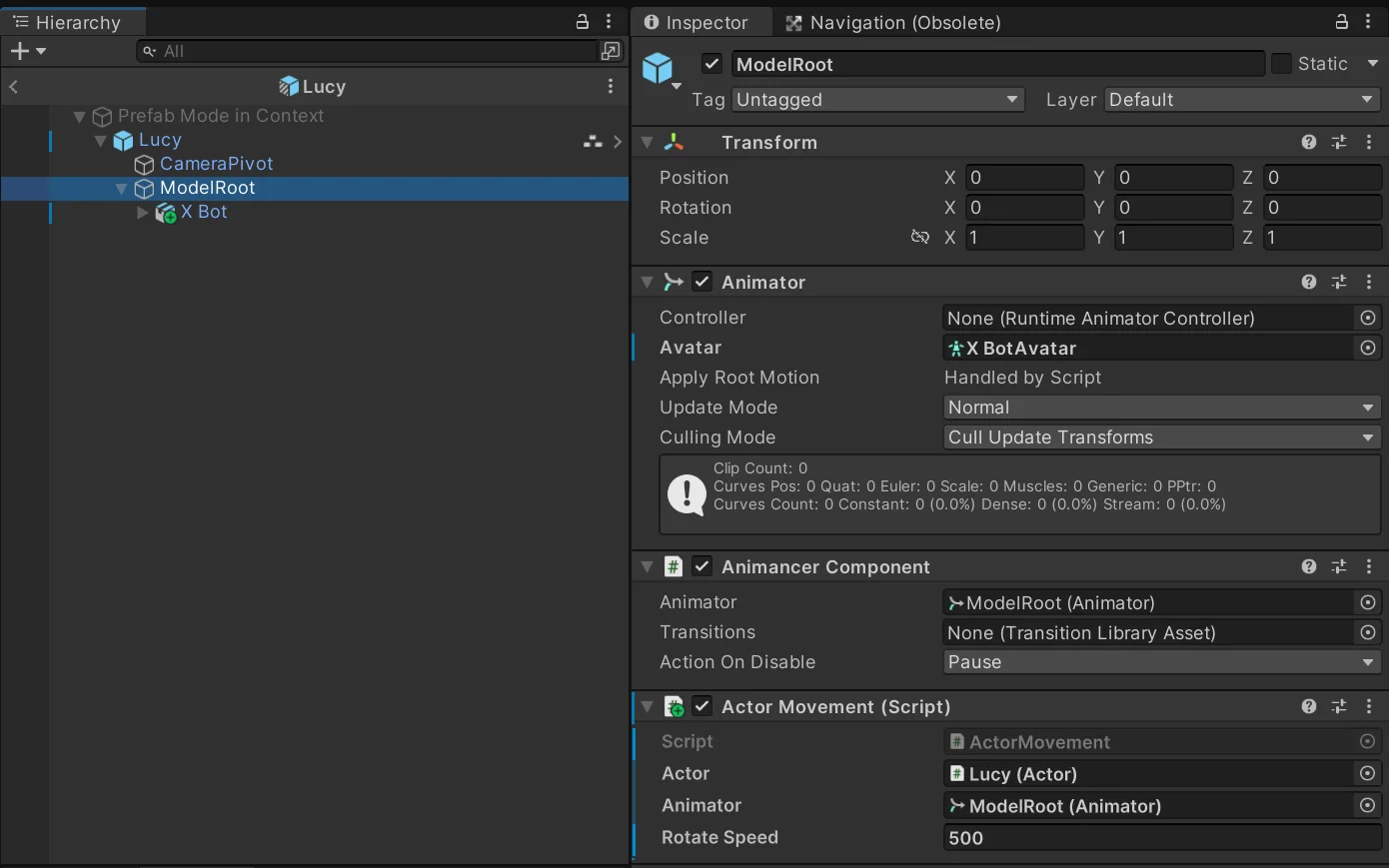Toggle constrained proportions link on Scale

click(920, 238)
